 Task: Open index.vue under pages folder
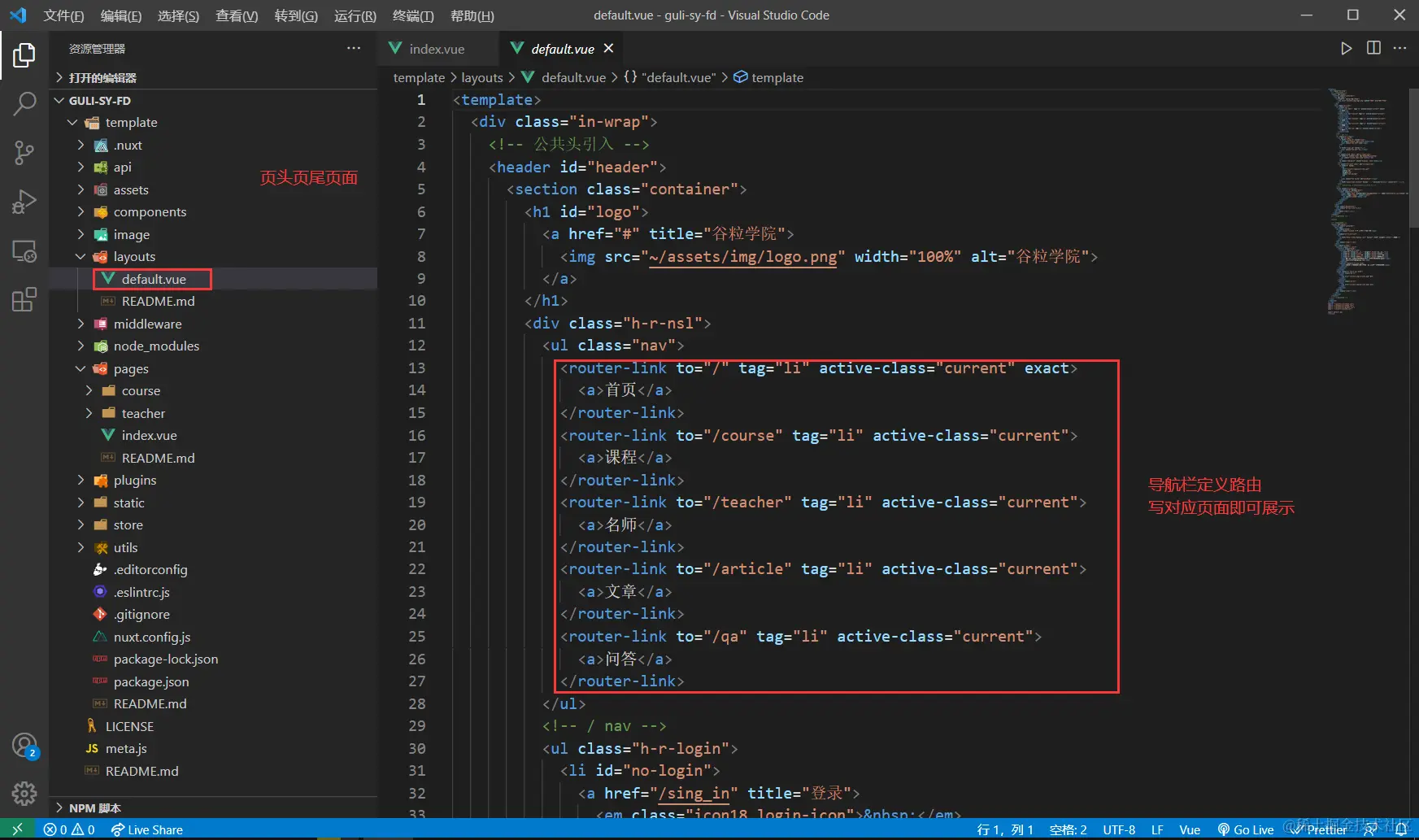pyautogui.click(x=215, y=436)
